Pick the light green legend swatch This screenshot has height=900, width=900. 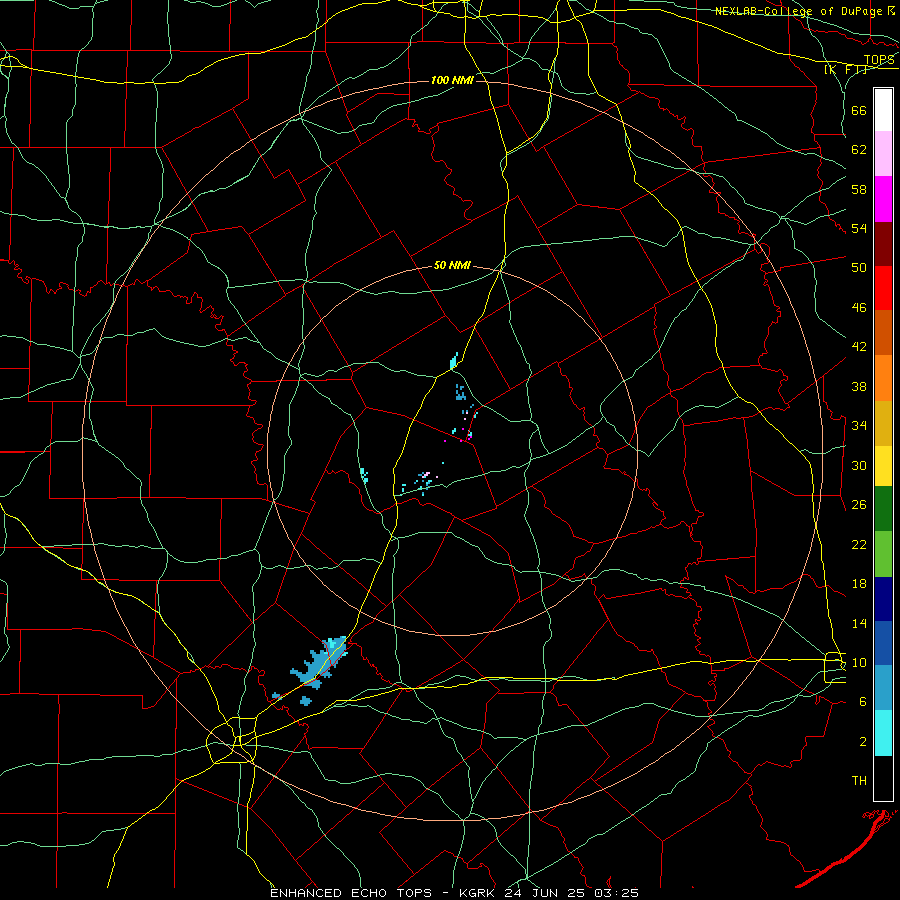coord(883,554)
